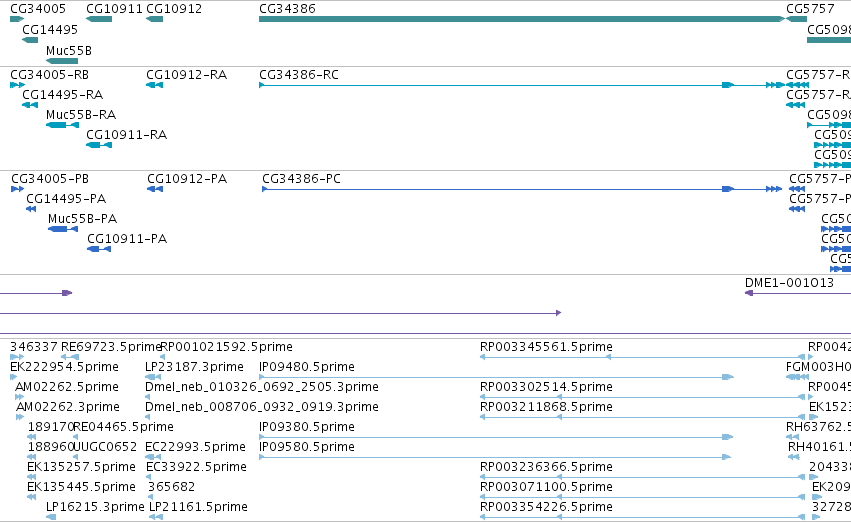Viewport: 851px width, 522px height.
Task: Select the CG10911-PA protein label
Action: click(x=127, y=239)
